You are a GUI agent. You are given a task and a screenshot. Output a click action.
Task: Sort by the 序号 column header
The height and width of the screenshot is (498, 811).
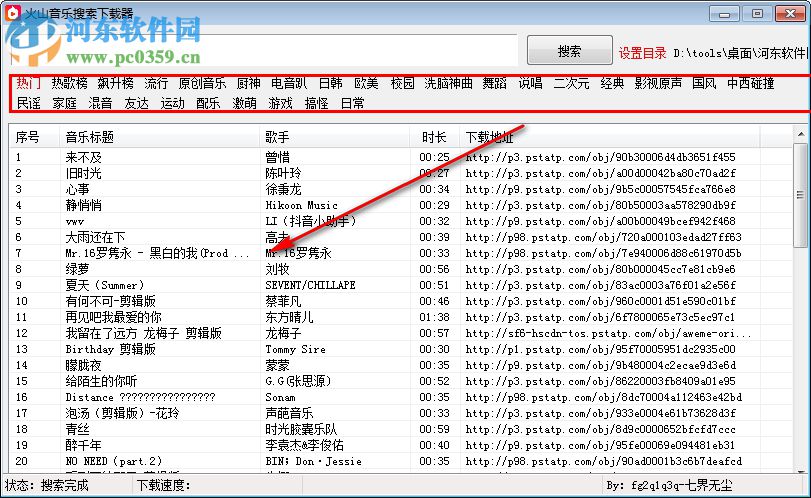[x=34, y=137]
